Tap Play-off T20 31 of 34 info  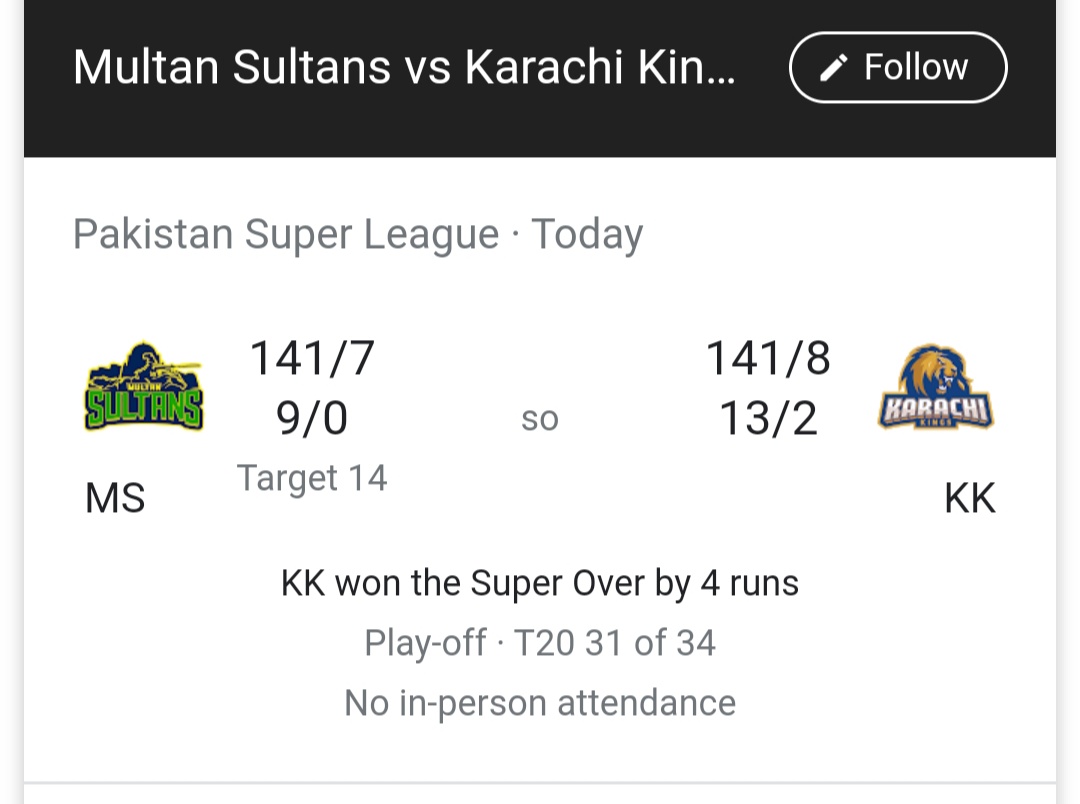(540, 643)
